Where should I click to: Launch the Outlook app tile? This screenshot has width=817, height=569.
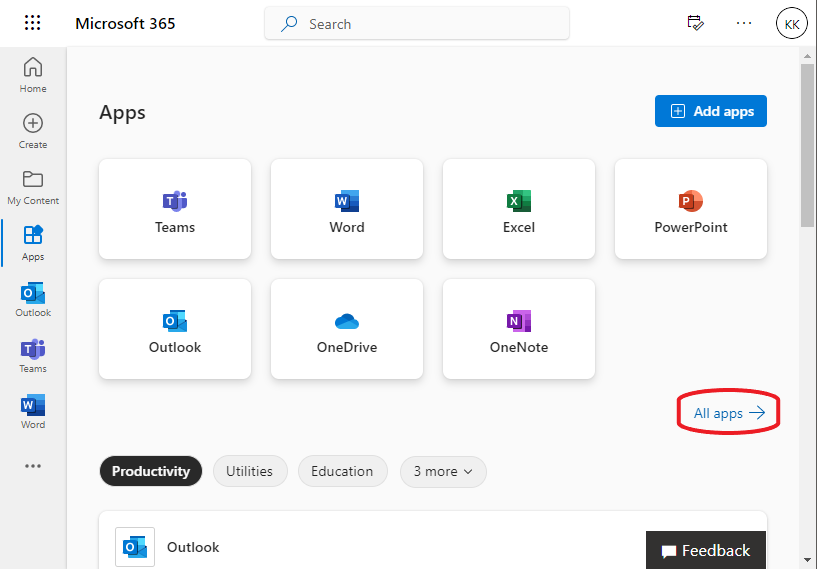[175, 329]
